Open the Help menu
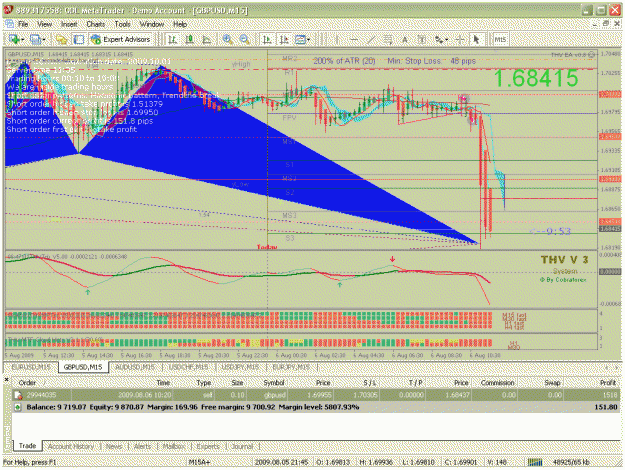Viewport: 625px width, 470px height. 180,24
